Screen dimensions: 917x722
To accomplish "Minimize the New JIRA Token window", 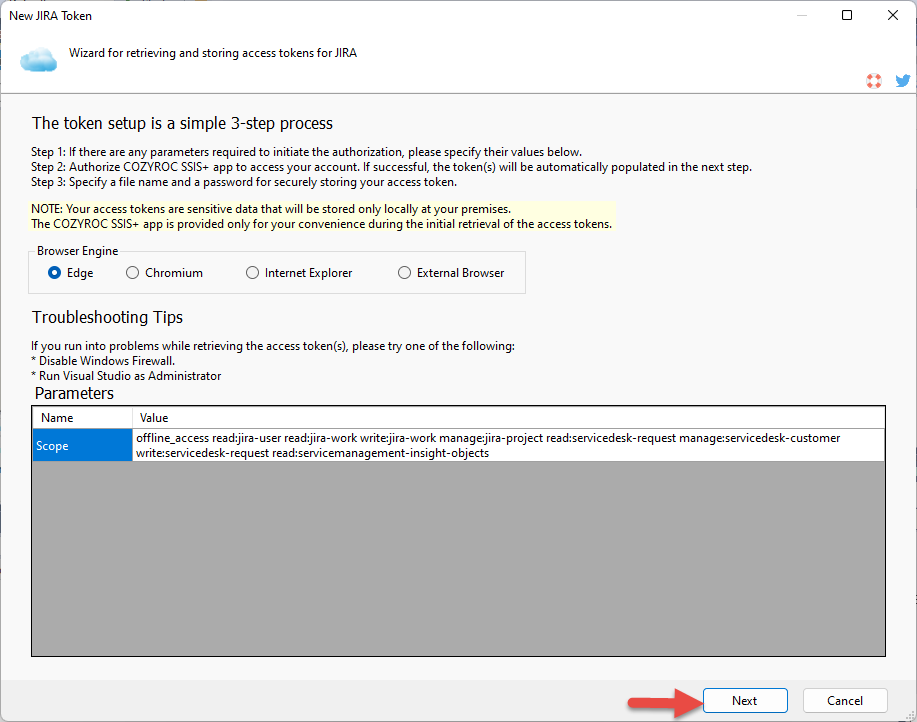I will pyautogui.click(x=802, y=15).
